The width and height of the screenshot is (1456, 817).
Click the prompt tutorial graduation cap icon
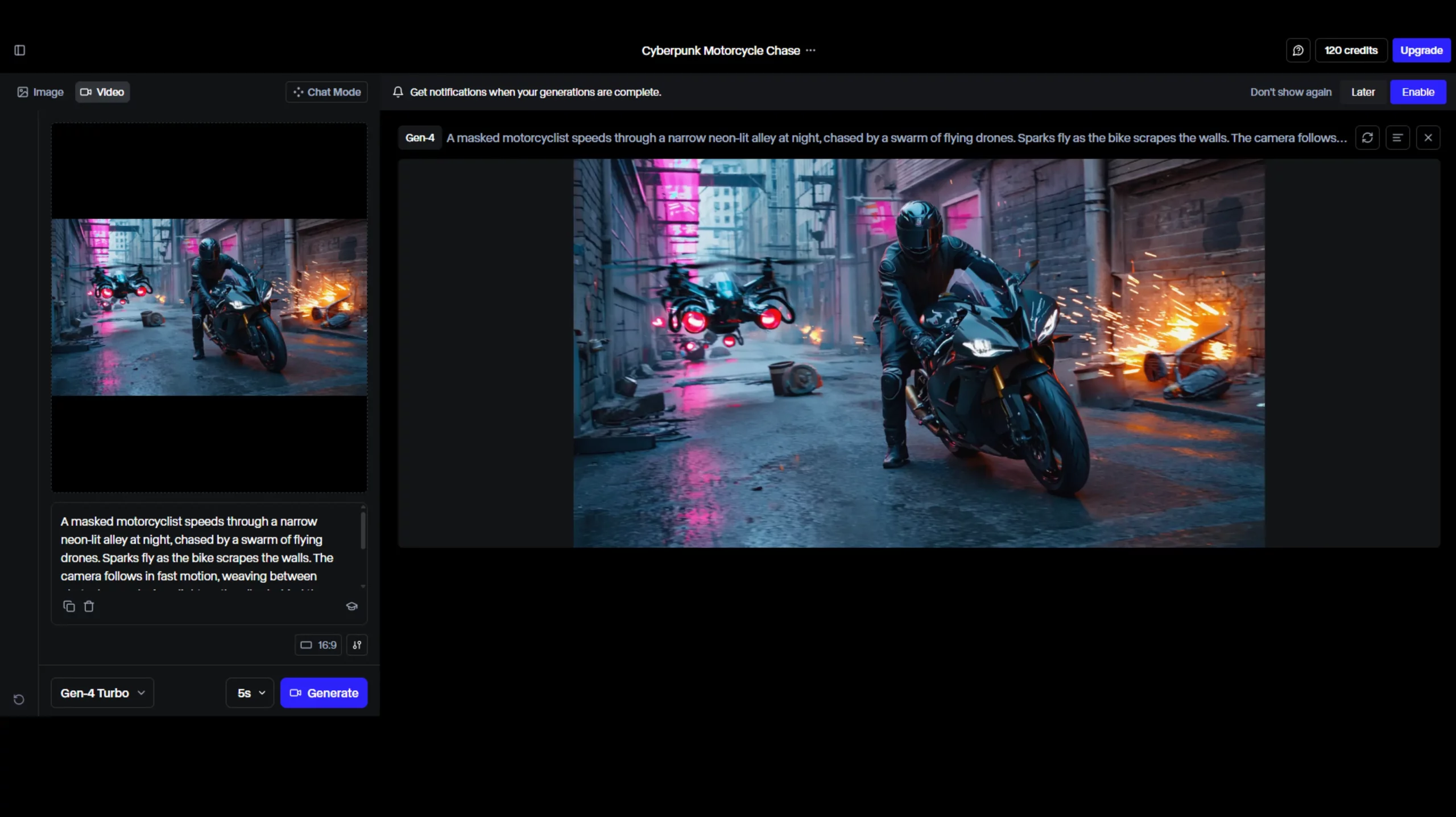[351, 607]
